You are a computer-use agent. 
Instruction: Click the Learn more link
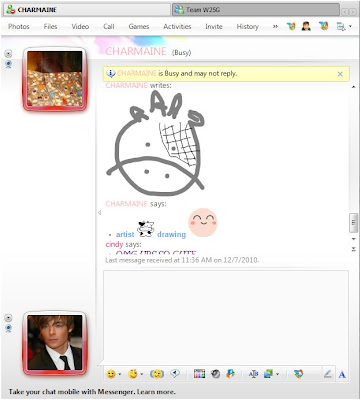tap(156, 392)
